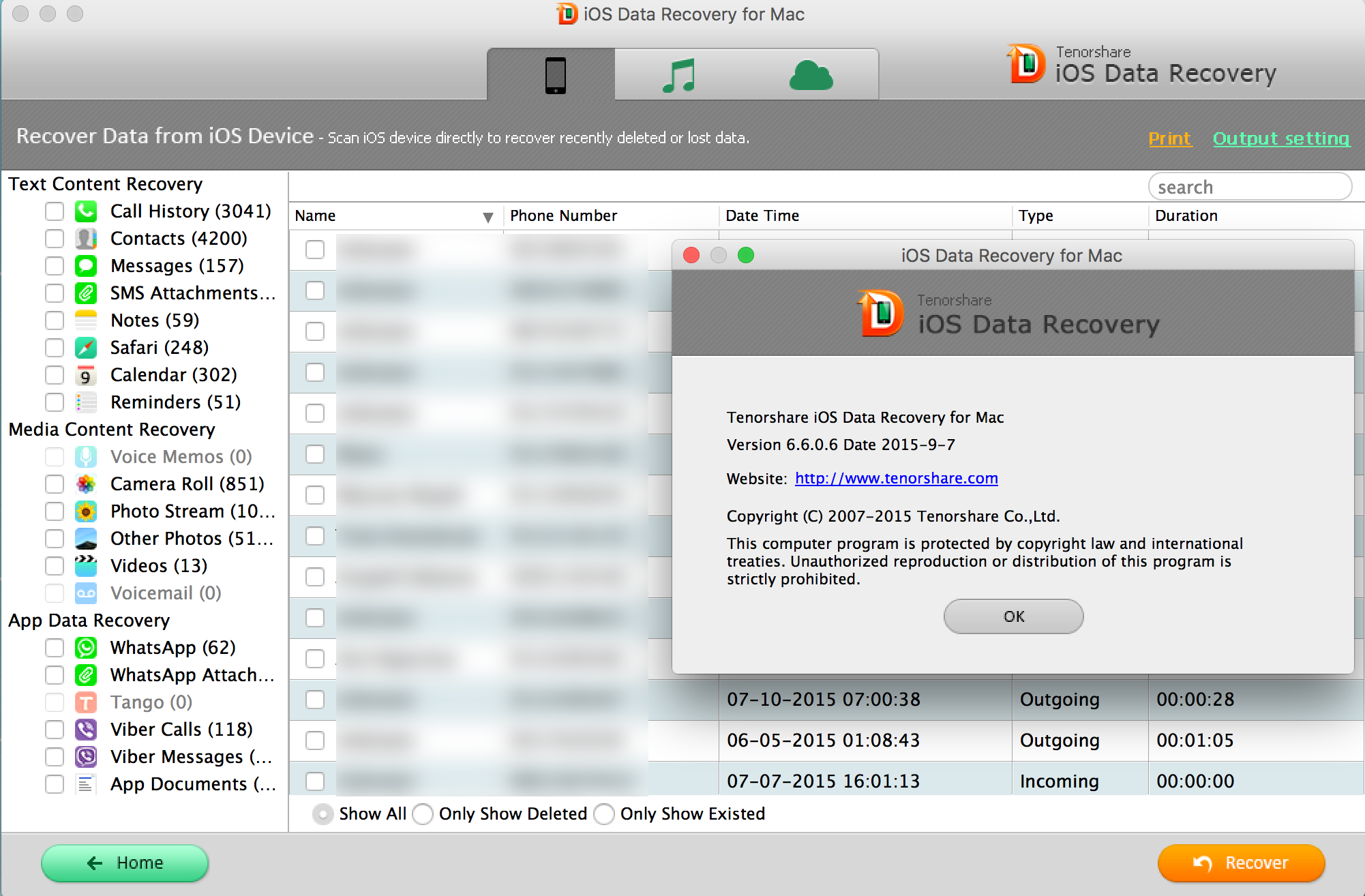The width and height of the screenshot is (1365, 896).
Task: Sort by the Name column arrow
Action: (x=487, y=217)
